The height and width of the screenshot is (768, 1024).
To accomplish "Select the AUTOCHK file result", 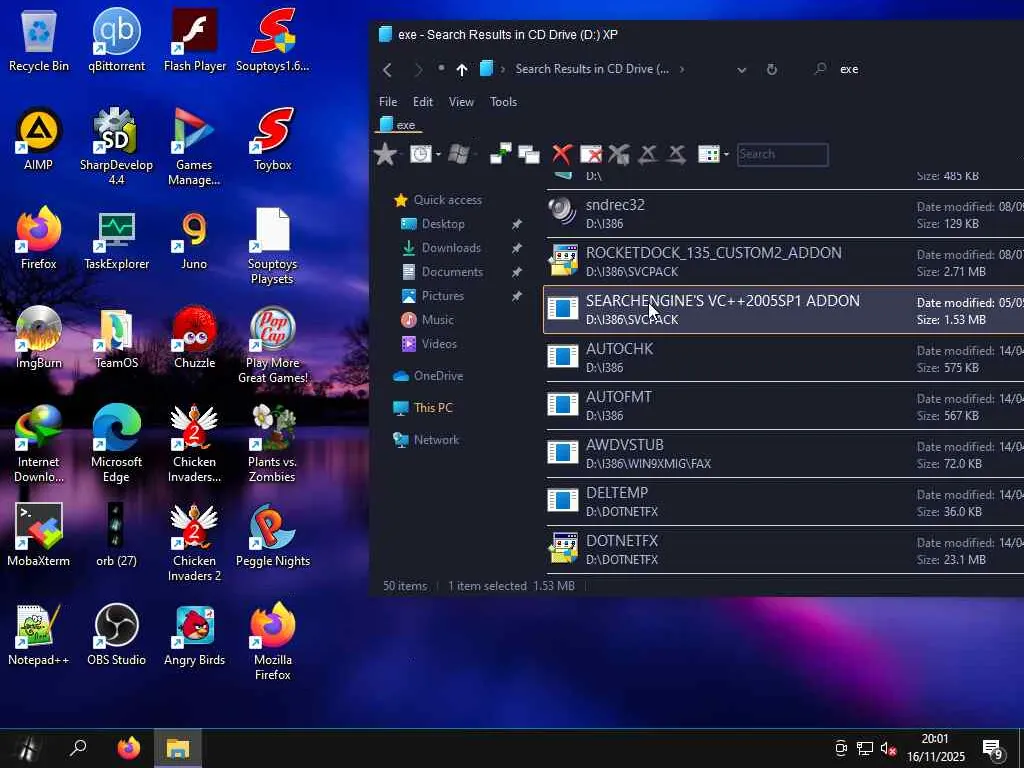I will (785, 358).
